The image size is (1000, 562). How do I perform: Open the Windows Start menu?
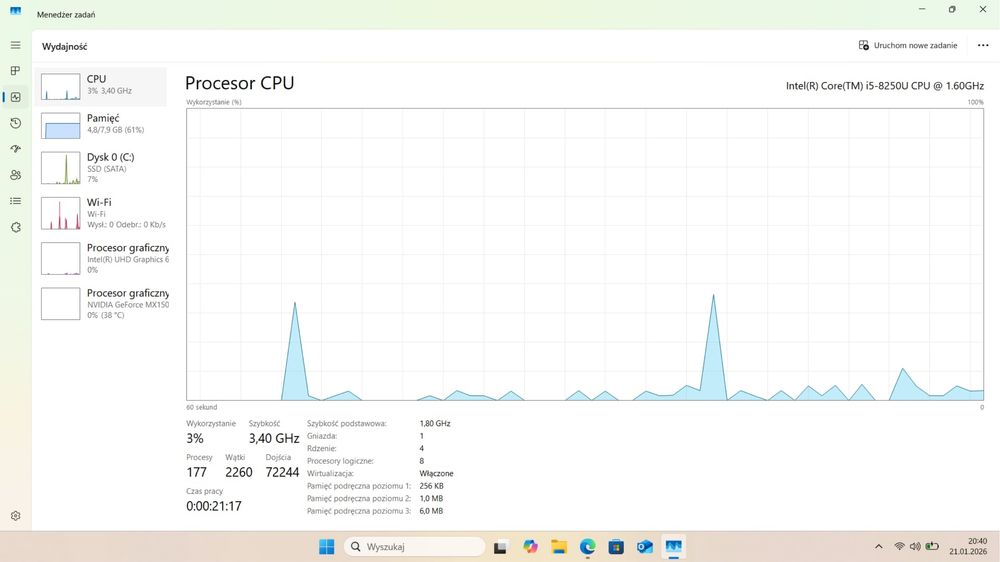(x=327, y=547)
